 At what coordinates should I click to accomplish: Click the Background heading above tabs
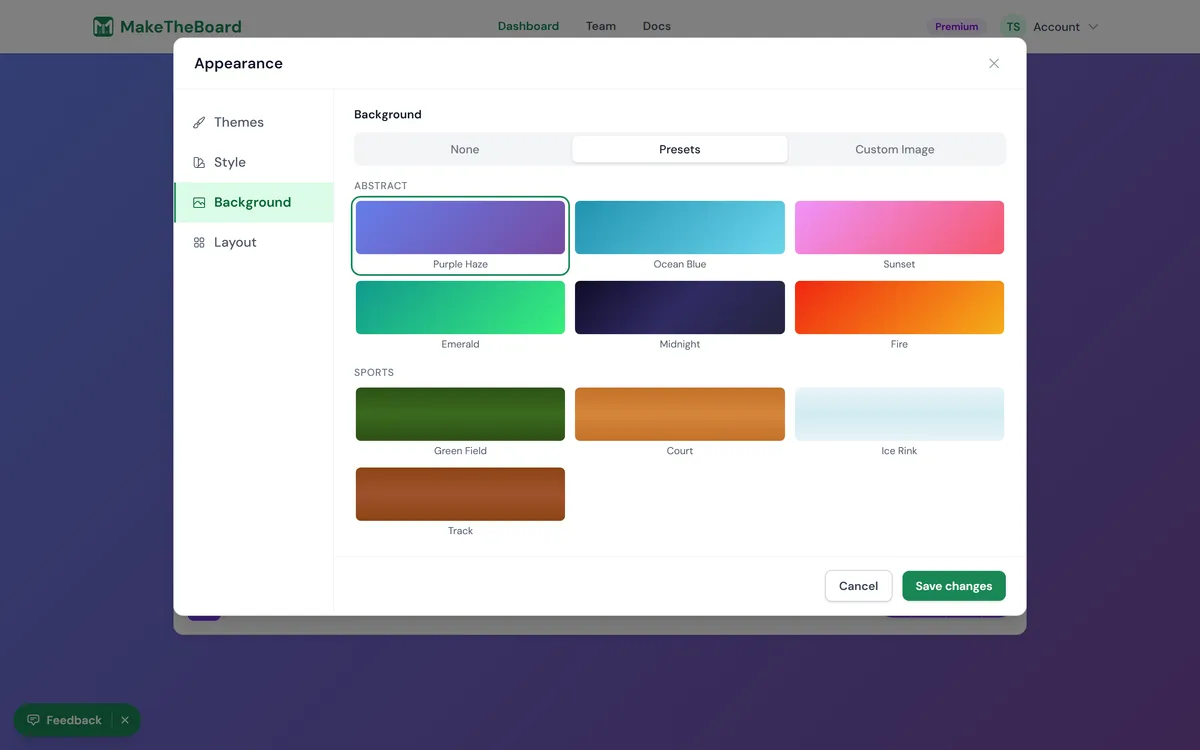pos(388,114)
